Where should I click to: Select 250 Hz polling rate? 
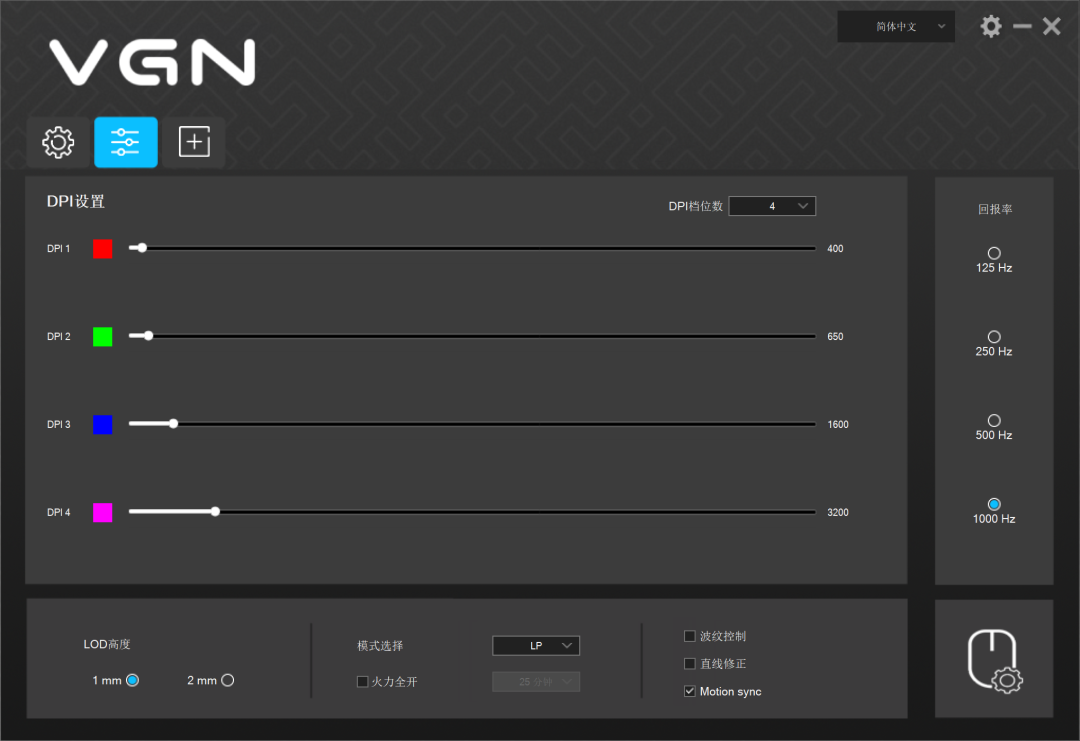click(994, 337)
